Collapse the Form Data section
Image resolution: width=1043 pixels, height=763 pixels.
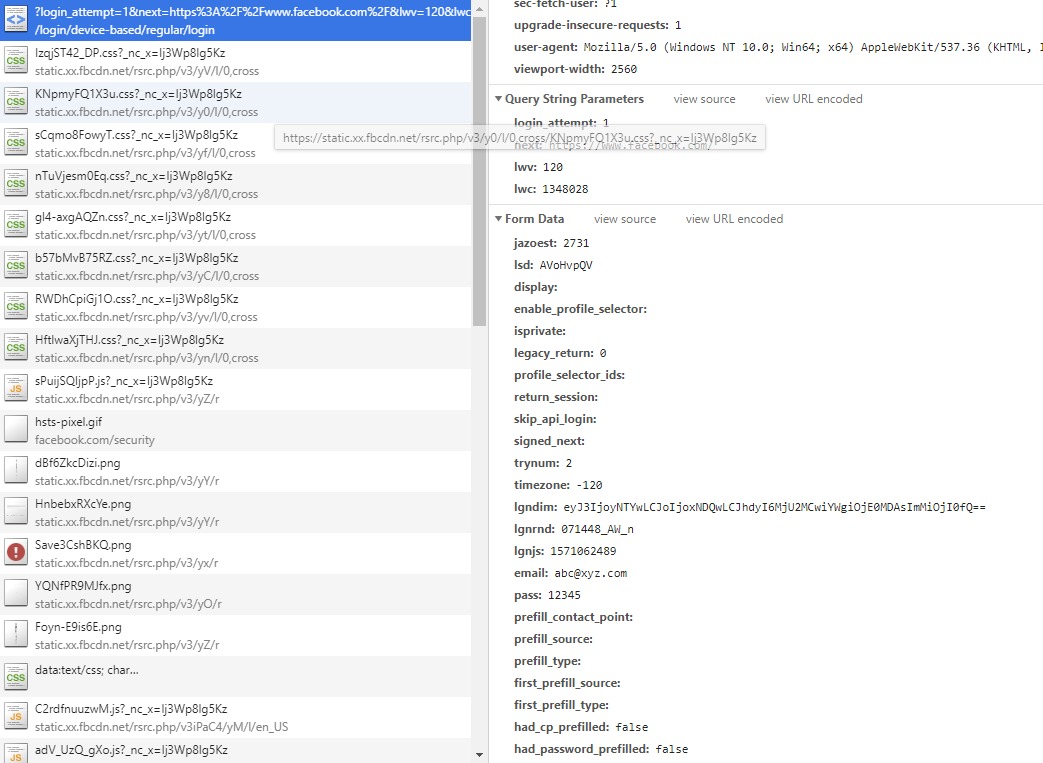coord(499,219)
